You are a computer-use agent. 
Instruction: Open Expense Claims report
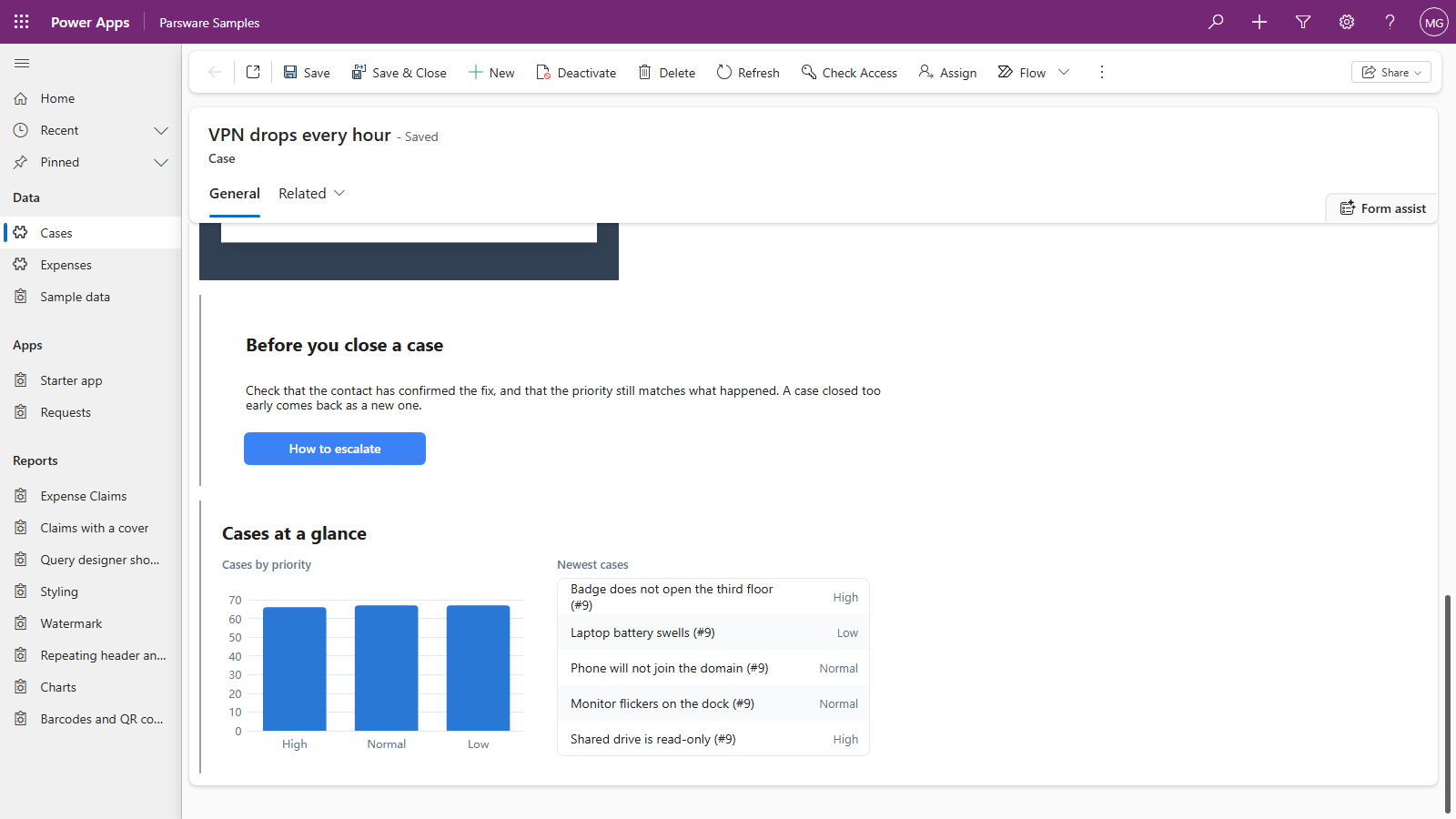tap(91, 496)
